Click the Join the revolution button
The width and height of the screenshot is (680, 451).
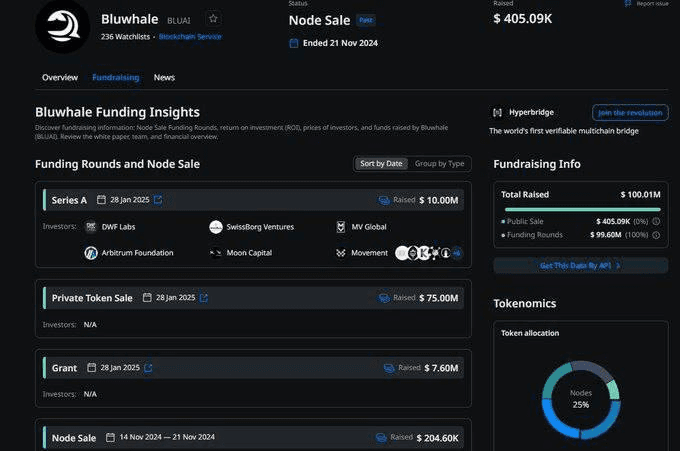pos(630,112)
